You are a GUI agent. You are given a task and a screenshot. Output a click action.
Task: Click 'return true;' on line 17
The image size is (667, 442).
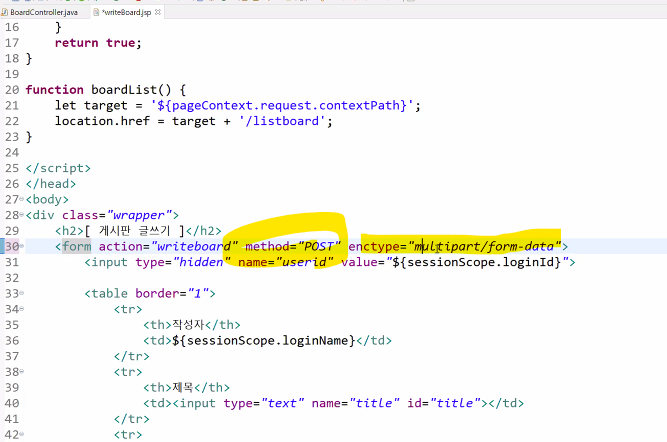click(98, 43)
